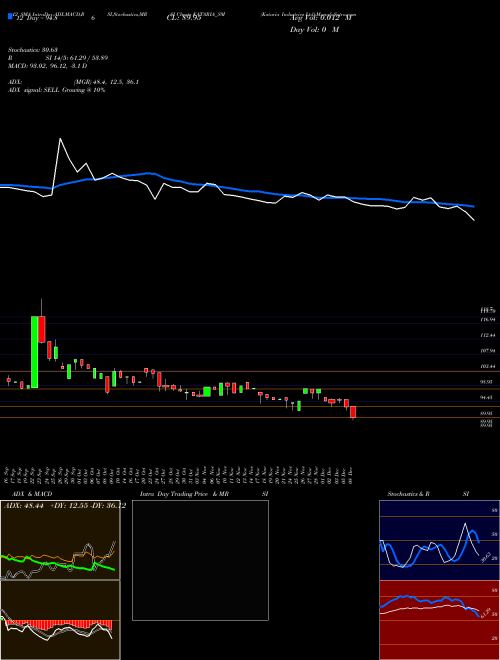Click the 'MACD: 93.02, 96.12, -3.1 D' line

[47, 66]
